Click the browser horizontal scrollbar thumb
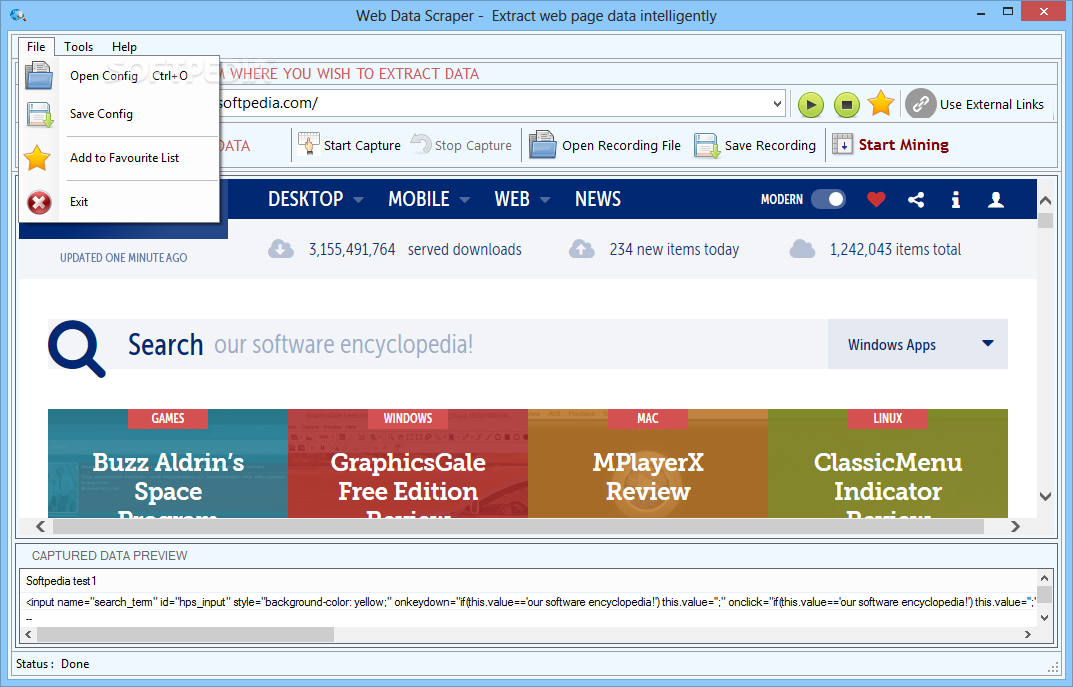Screen dimensions: 1073x687 (518, 526)
